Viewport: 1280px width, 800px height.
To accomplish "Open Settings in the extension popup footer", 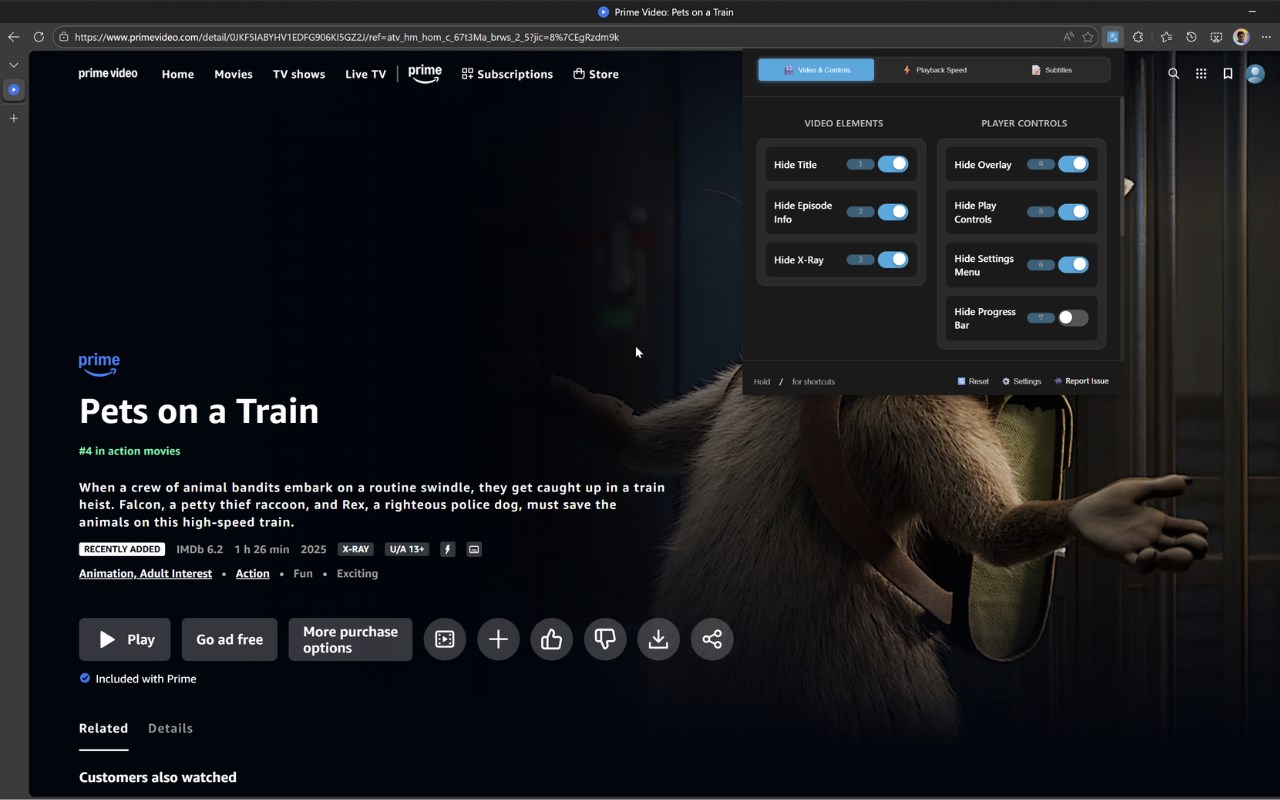I will pyautogui.click(x=1022, y=381).
